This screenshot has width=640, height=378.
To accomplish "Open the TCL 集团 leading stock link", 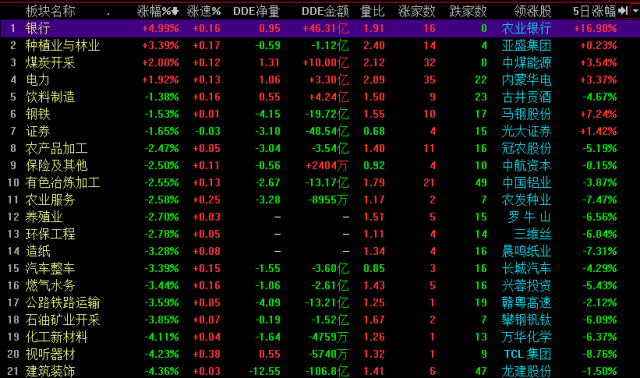I will [x=527, y=354].
